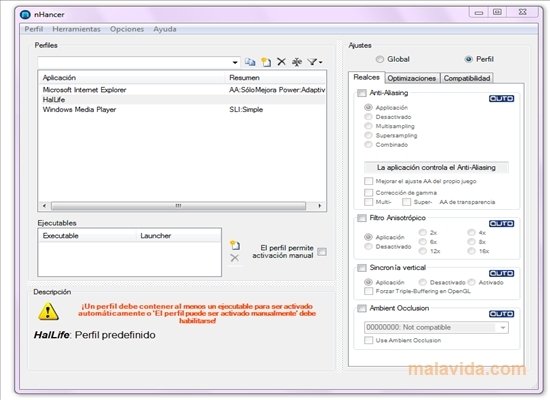Open the Opciones menu
Viewport: 550px width, 400px height.
point(127,29)
